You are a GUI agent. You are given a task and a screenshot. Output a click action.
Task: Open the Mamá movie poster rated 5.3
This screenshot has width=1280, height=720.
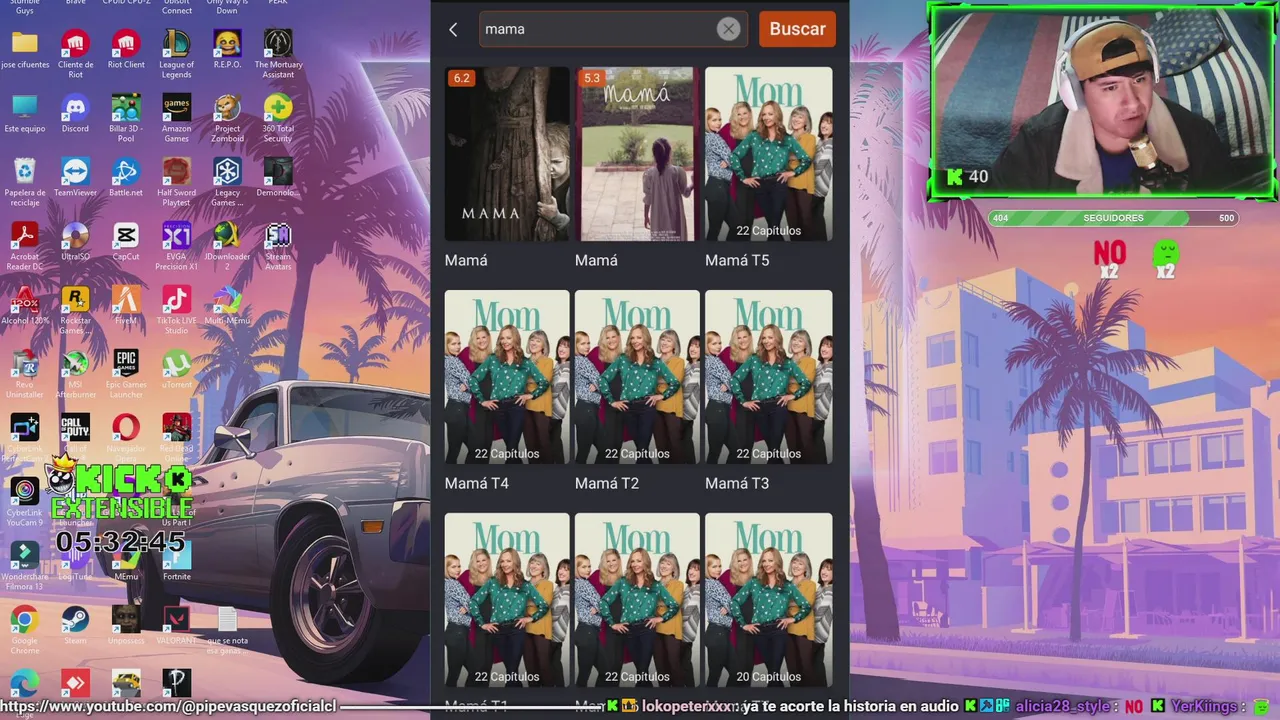[637, 154]
